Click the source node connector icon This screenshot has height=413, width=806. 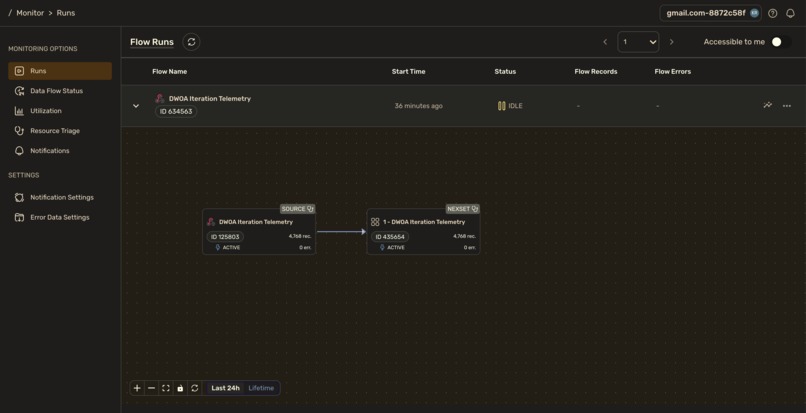211,222
